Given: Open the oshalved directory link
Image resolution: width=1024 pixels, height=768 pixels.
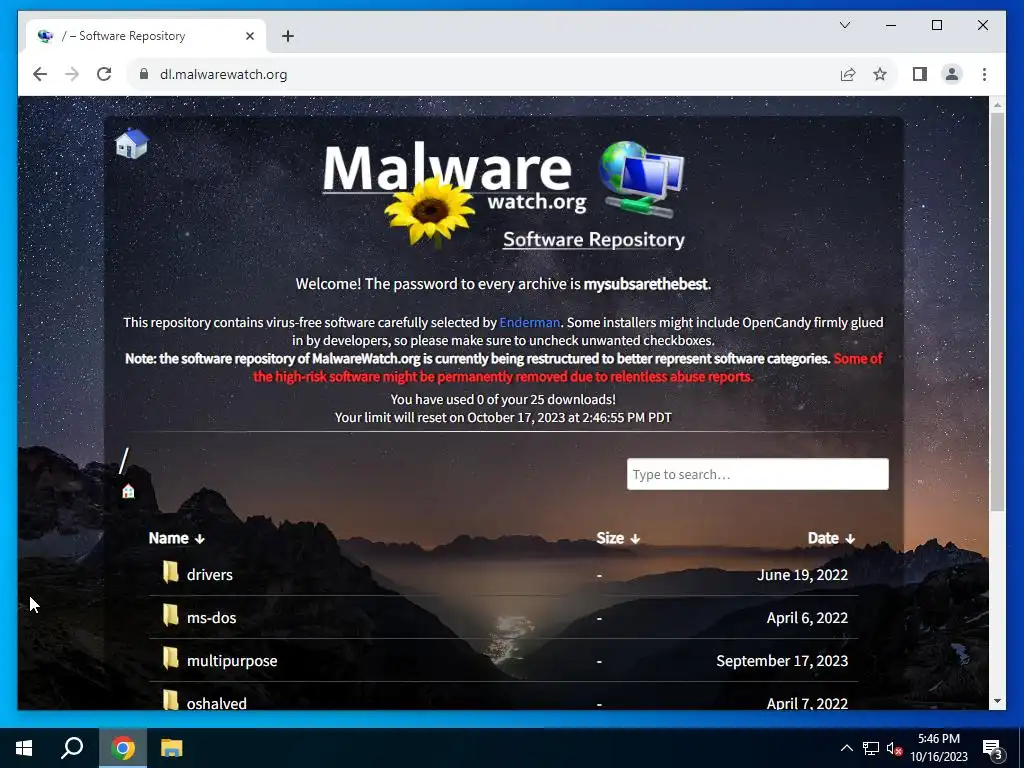Looking at the screenshot, I should coord(217,703).
